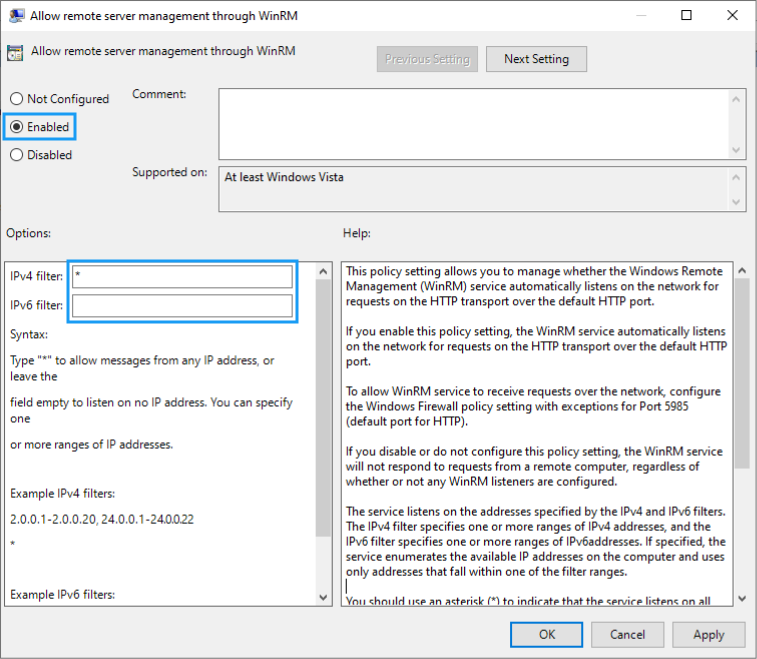This screenshot has height=659, width=757.
Task: Click the Cancel button
Action: pyautogui.click(x=628, y=634)
